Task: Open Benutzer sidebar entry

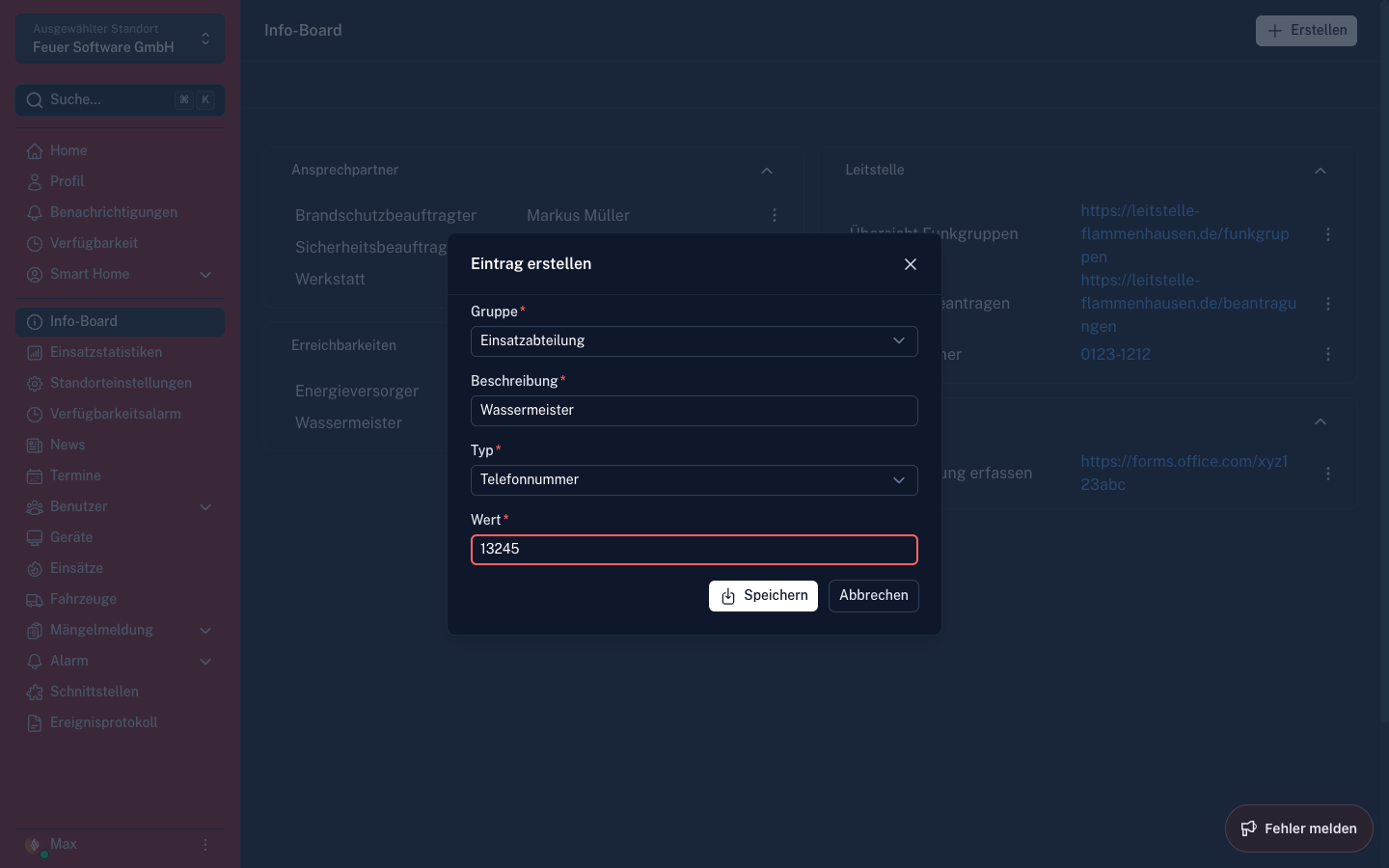Action: (x=120, y=506)
